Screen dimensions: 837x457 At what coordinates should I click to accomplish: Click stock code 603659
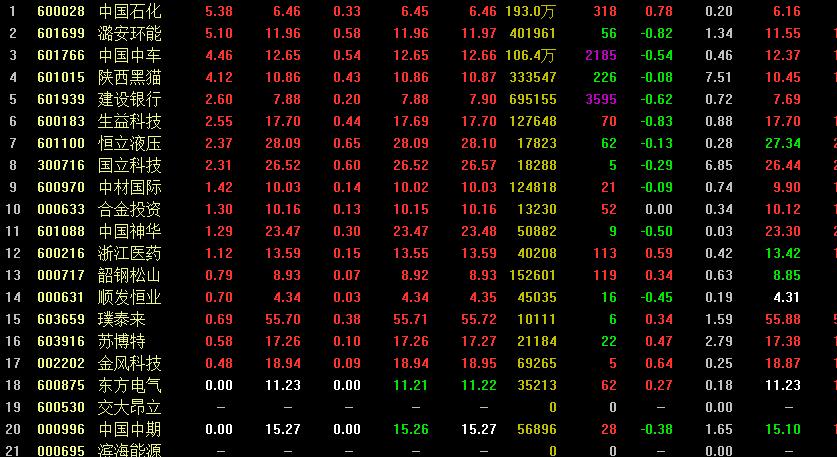[61, 319]
